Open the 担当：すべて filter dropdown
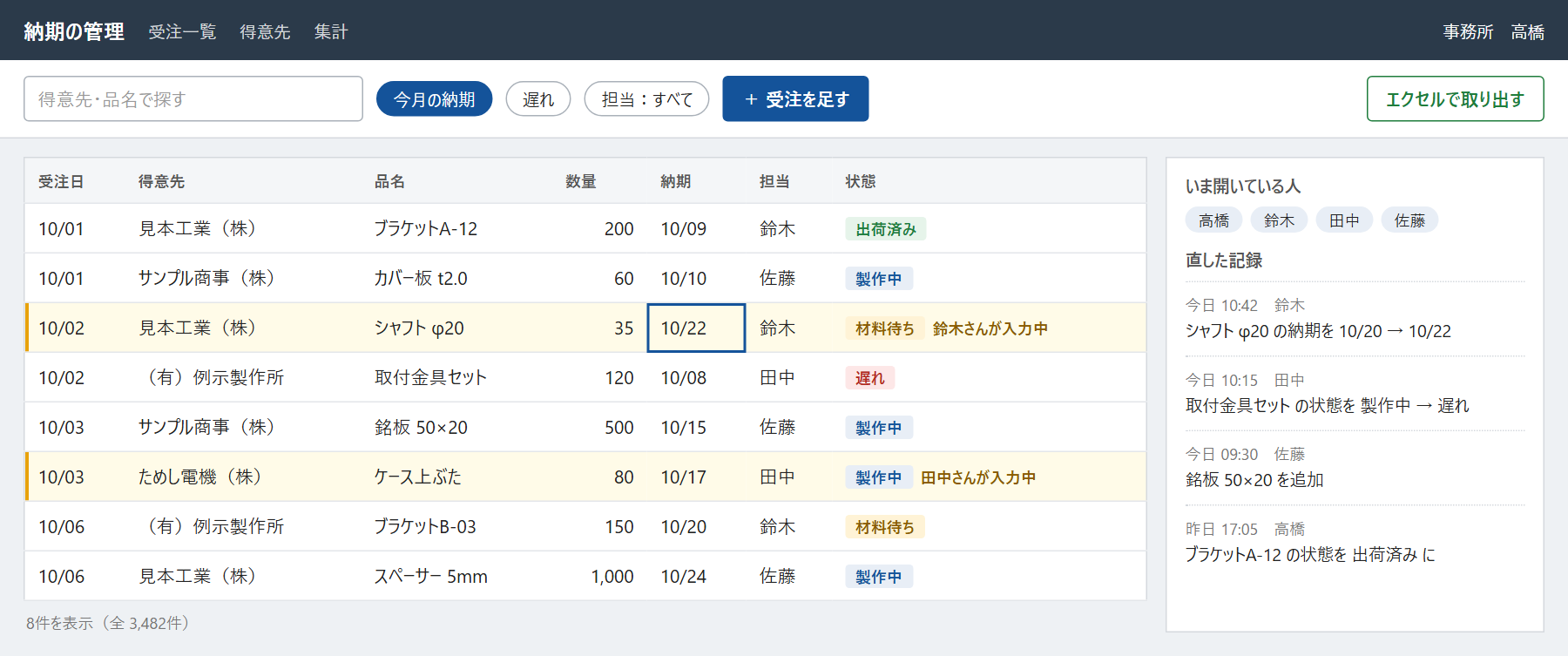Screen dimensions: 1568x656 point(646,98)
